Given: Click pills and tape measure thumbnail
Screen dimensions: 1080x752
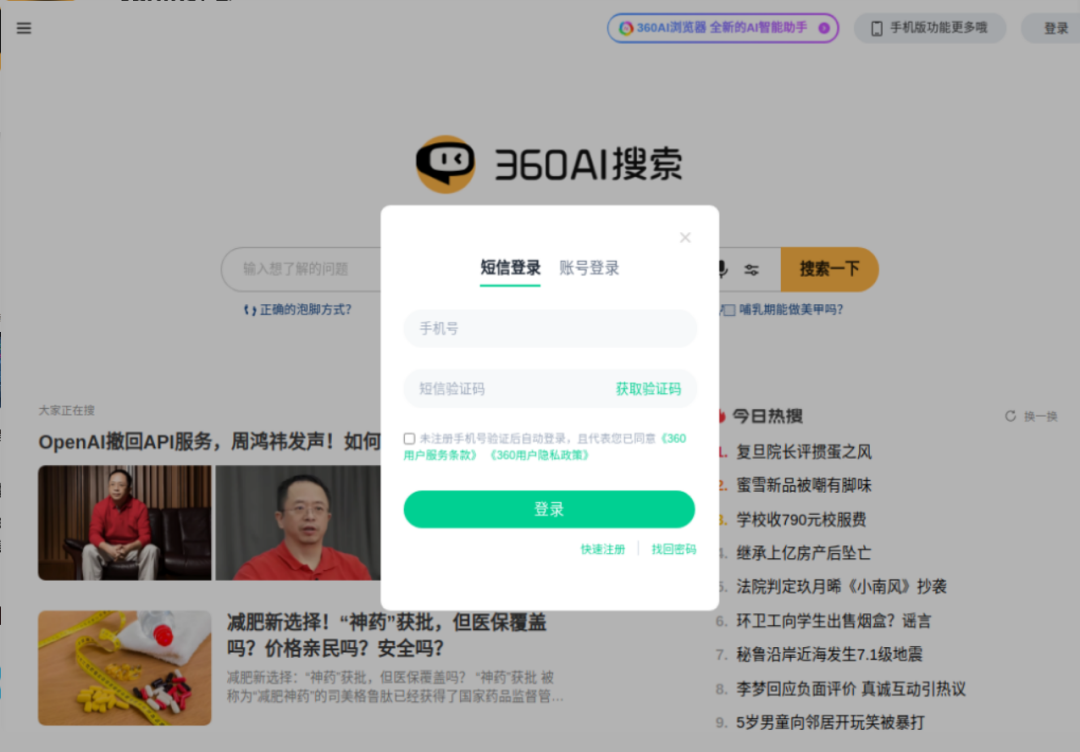Looking at the screenshot, I should (x=125, y=668).
